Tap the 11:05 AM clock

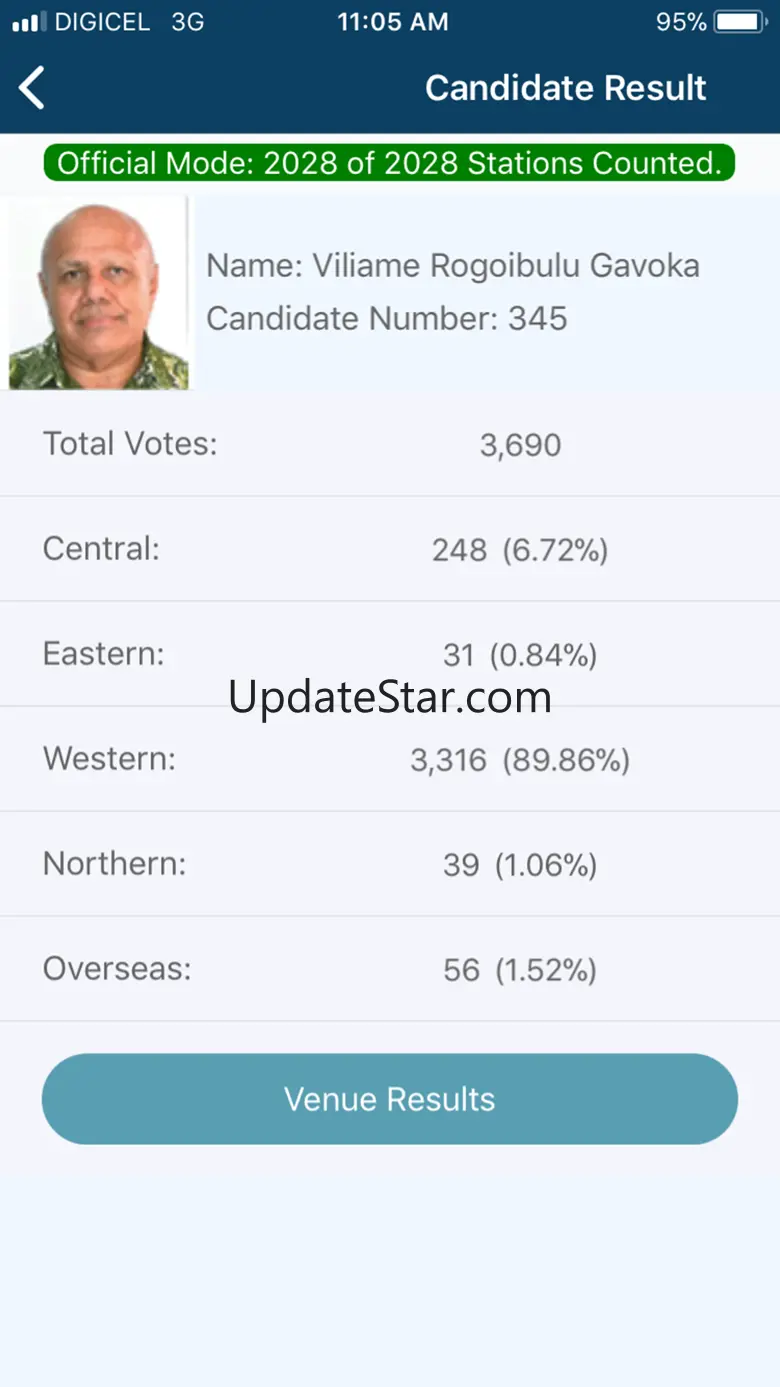point(392,22)
